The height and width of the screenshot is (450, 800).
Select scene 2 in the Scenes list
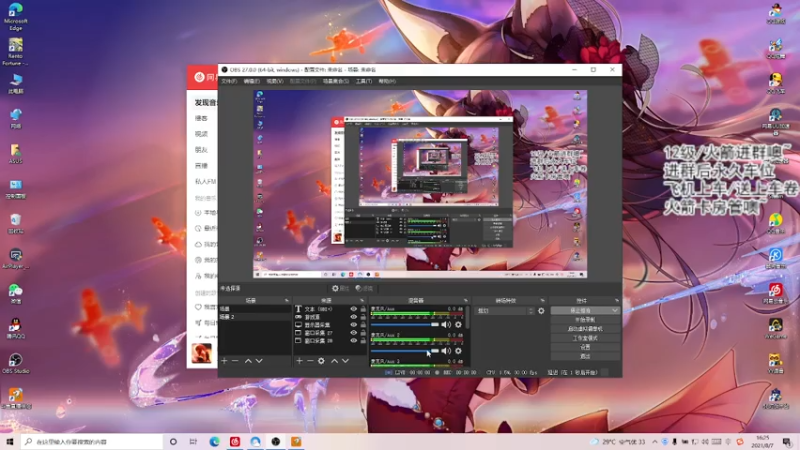(255, 317)
